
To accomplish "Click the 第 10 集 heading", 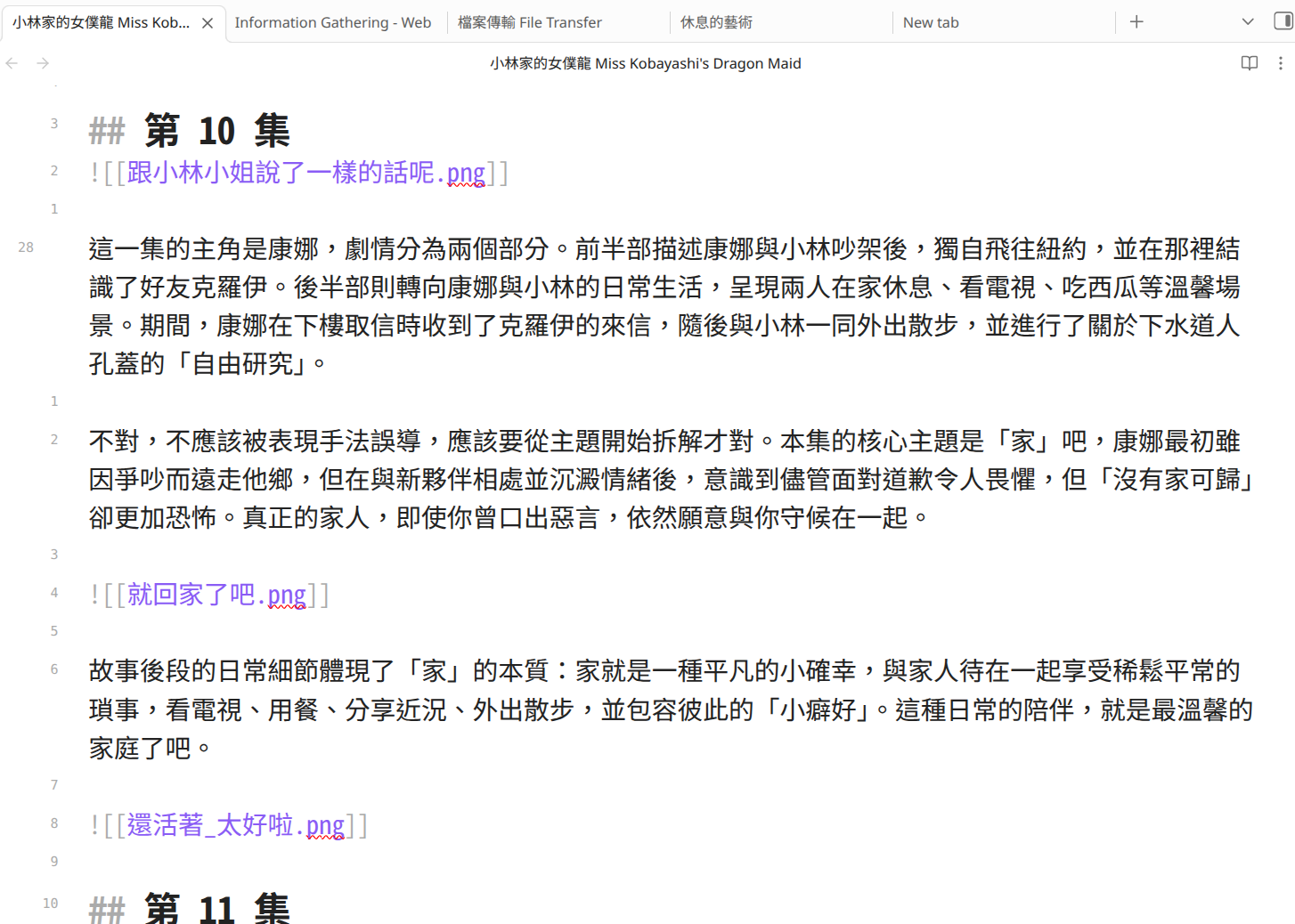I will (x=216, y=132).
